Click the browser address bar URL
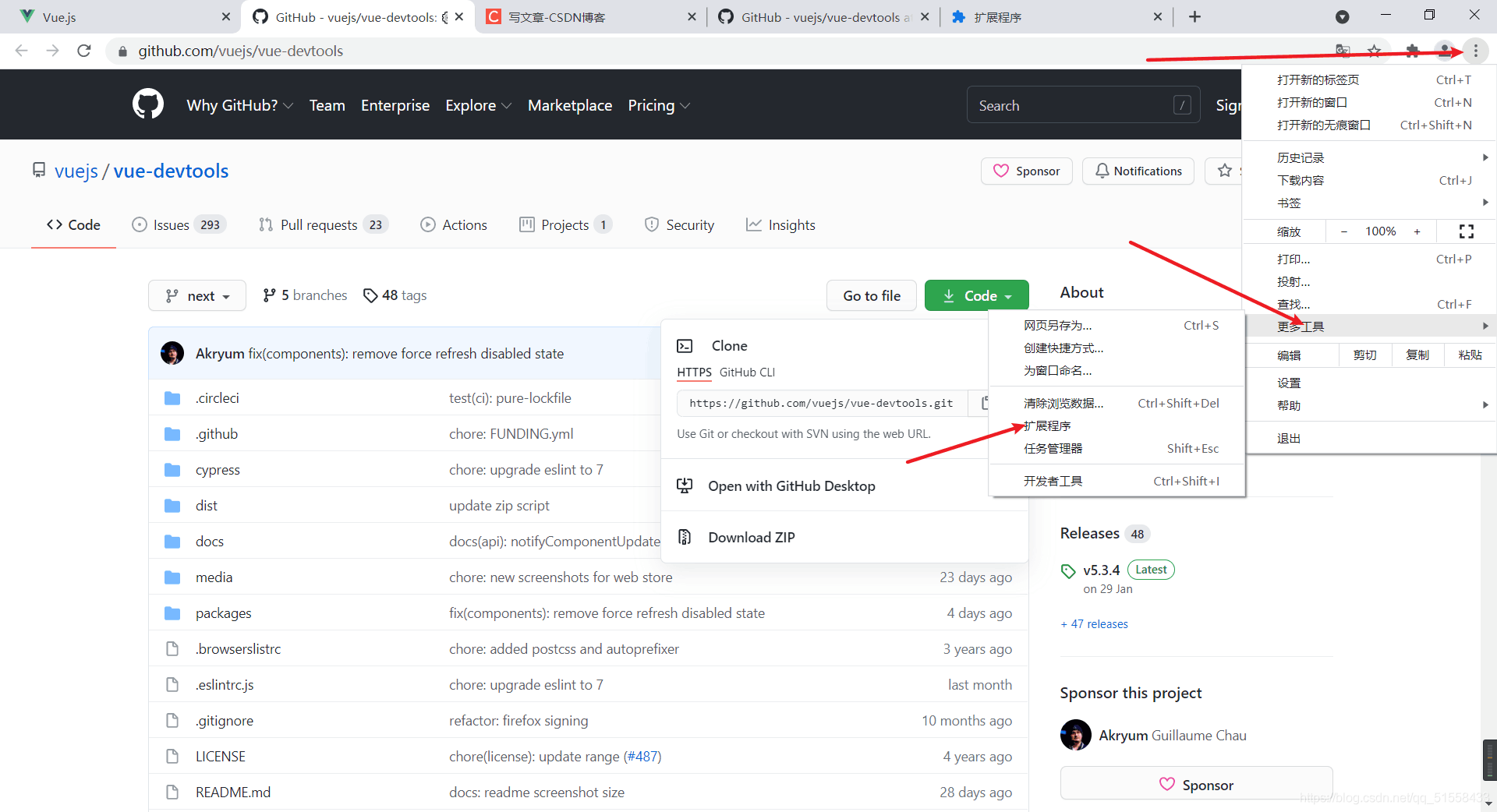This screenshot has height=812, width=1497. [240, 51]
